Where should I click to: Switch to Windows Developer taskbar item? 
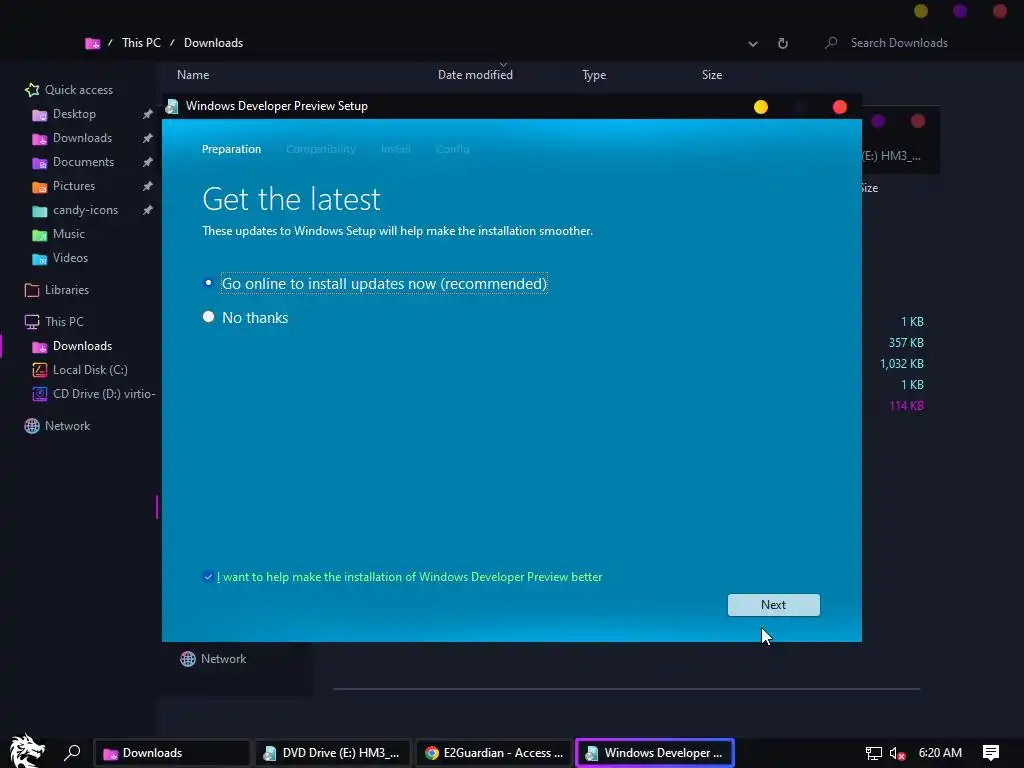655,753
